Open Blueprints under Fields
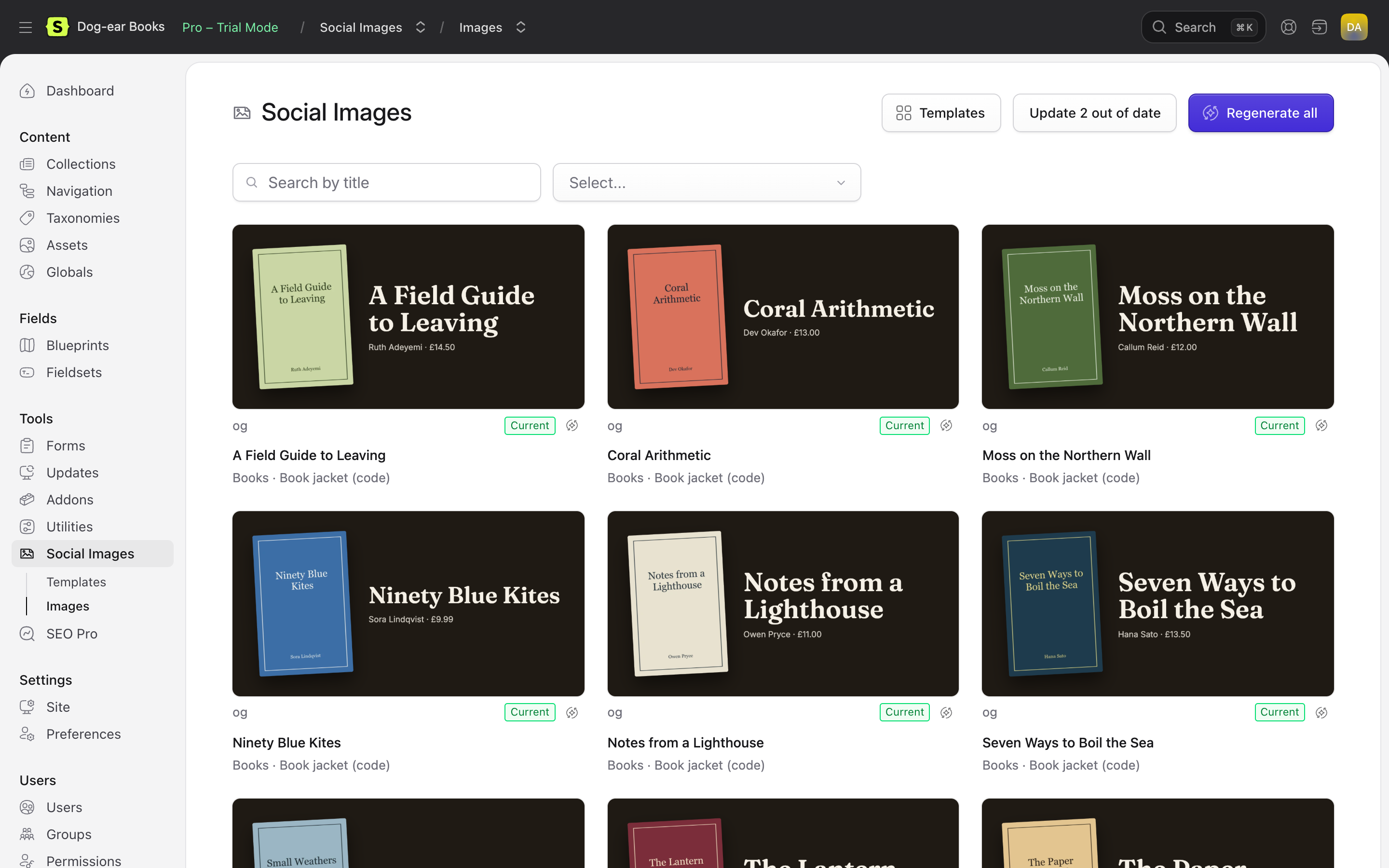Image resolution: width=1389 pixels, height=868 pixels. 93,346
